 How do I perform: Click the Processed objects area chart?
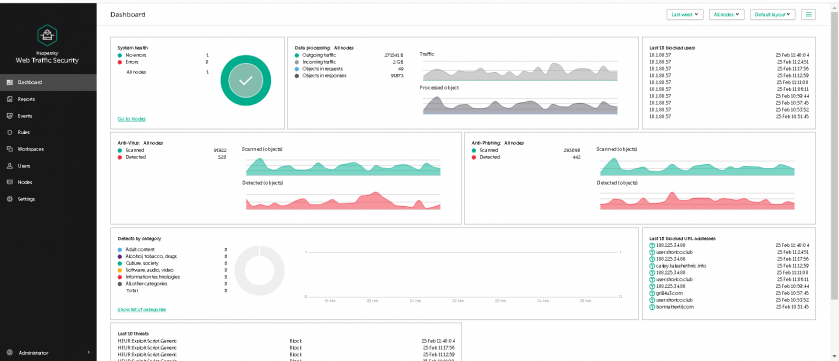pyautogui.click(x=520, y=104)
